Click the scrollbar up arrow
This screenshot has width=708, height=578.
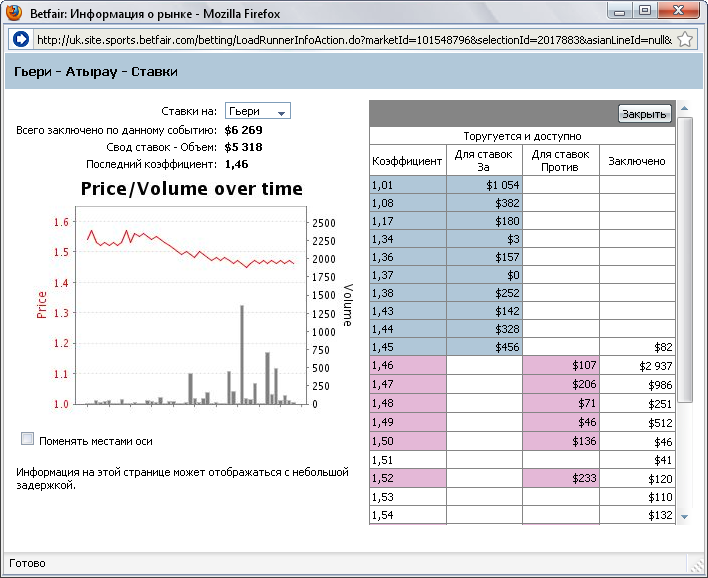pyautogui.click(x=685, y=108)
